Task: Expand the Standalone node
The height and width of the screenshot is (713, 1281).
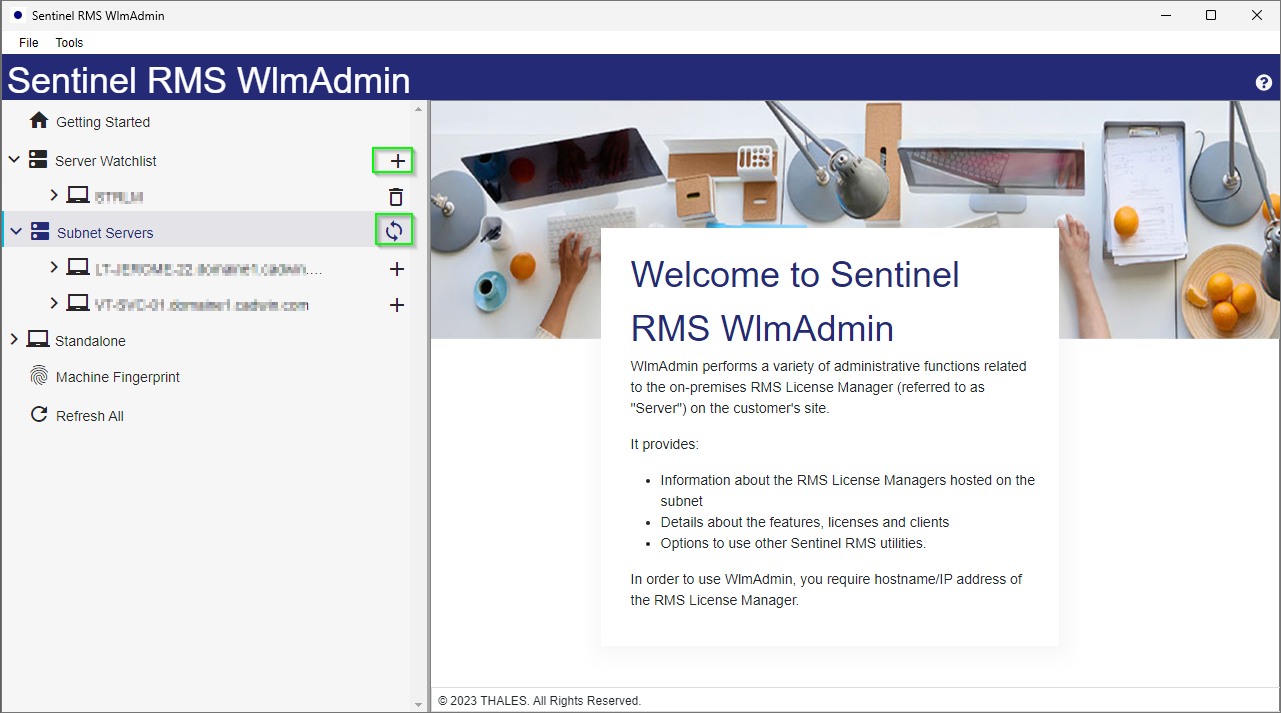Action: pos(14,340)
